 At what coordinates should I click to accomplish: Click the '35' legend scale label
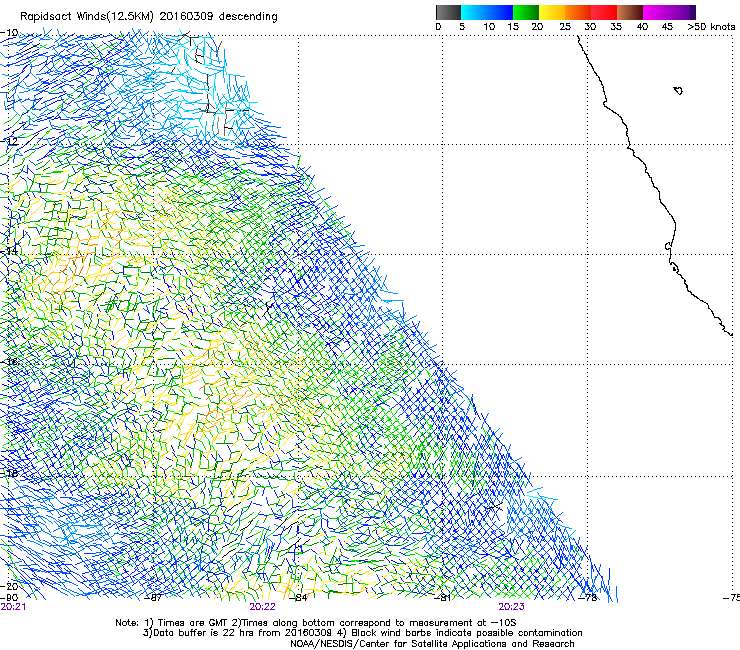tap(616, 27)
